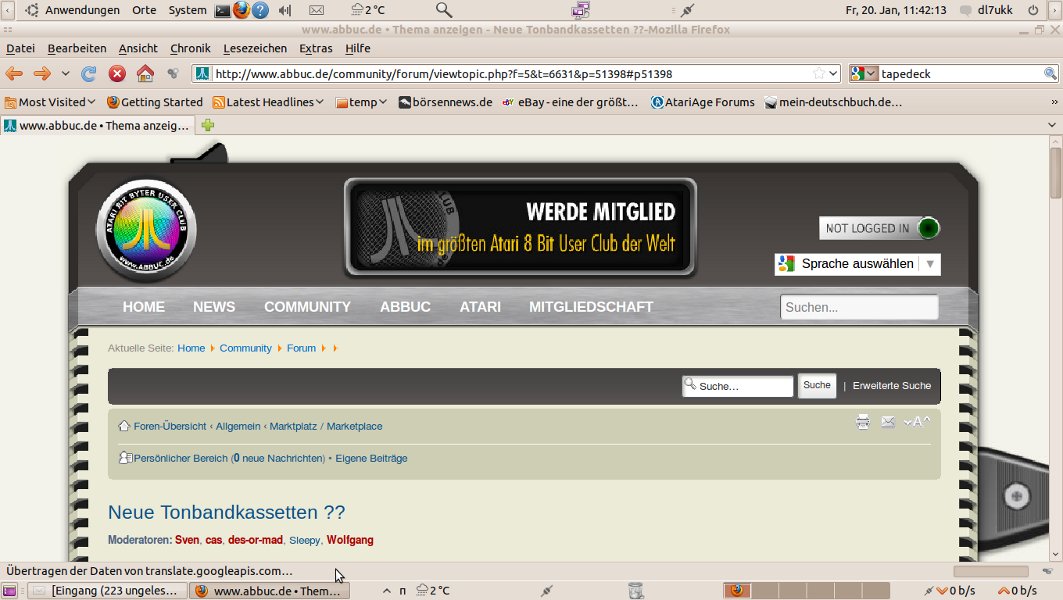Viewport: 1063px width, 600px height.
Task: Open Marktplatz / Marketplace forum link
Action: [x=325, y=426]
